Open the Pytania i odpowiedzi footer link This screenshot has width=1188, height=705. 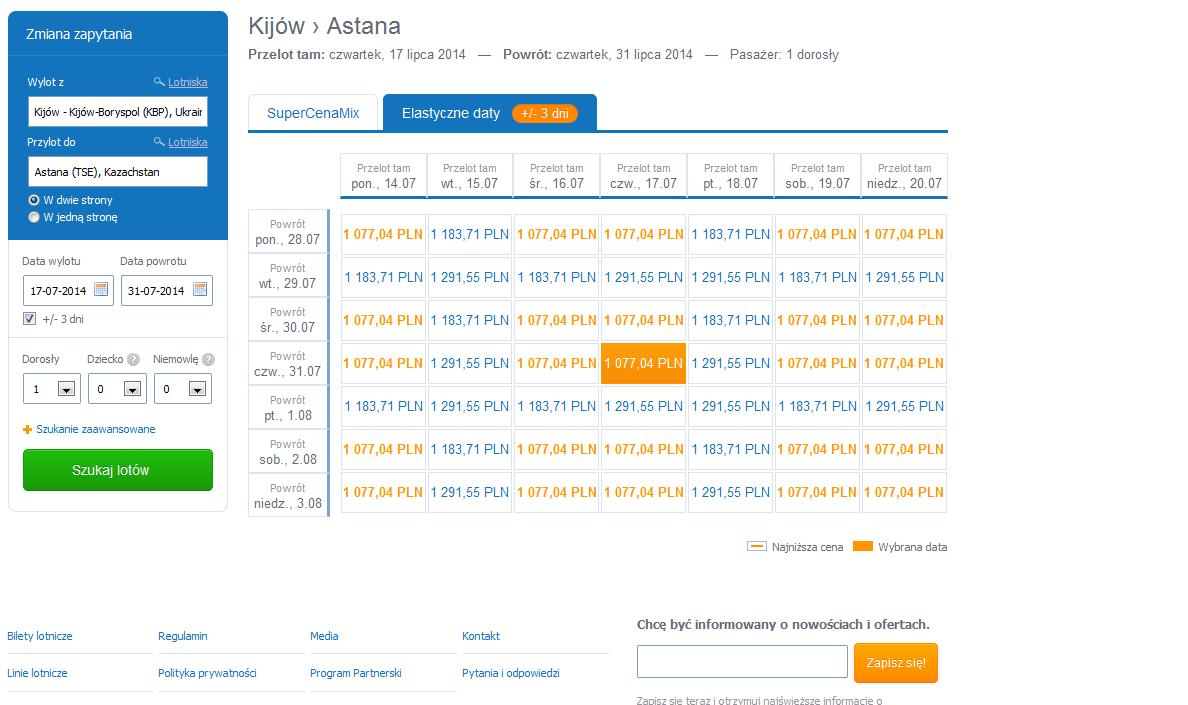click(511, 673)
